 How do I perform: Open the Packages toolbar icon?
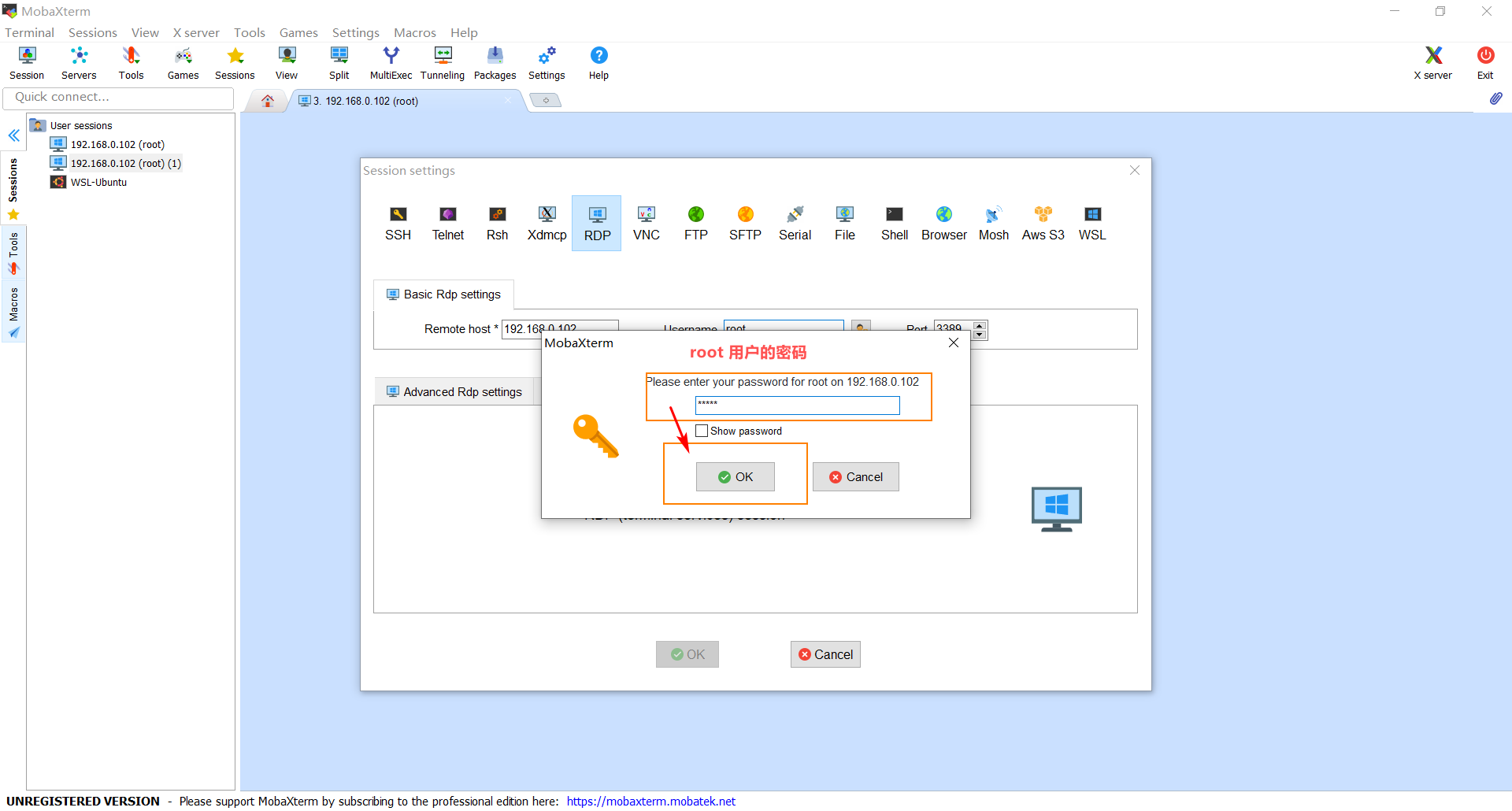(x=495, y=63)
